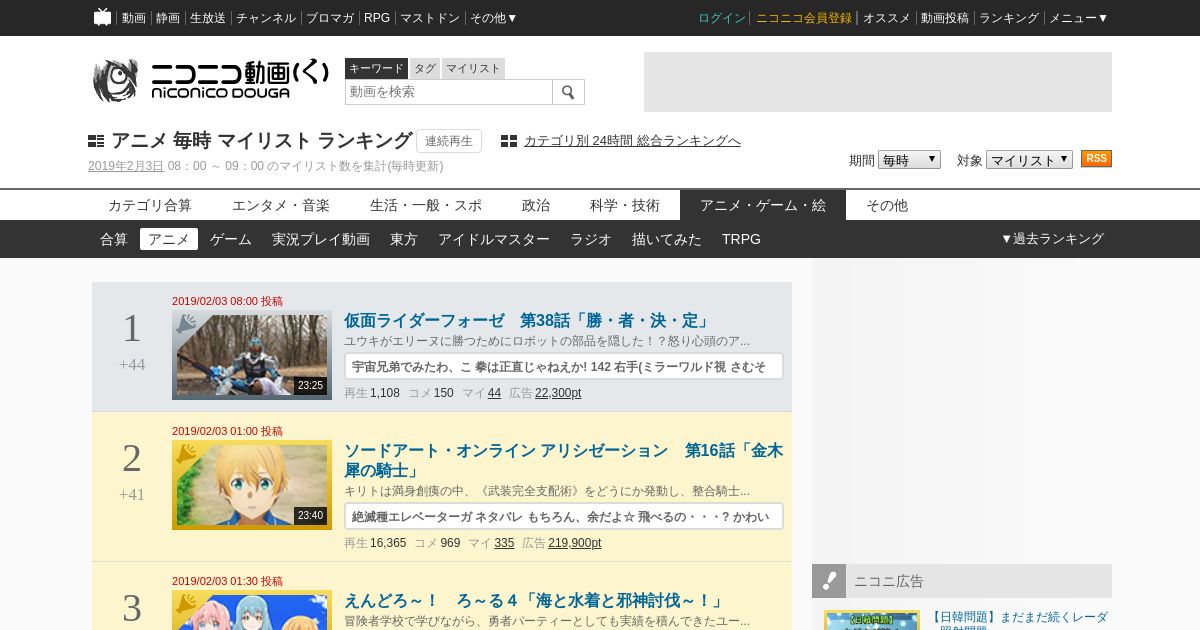This screenshot has width=1200, height=630.
Task: Open ソードアート・オンライン アリシゼーション 第16話 title
Action: point(563,460)
